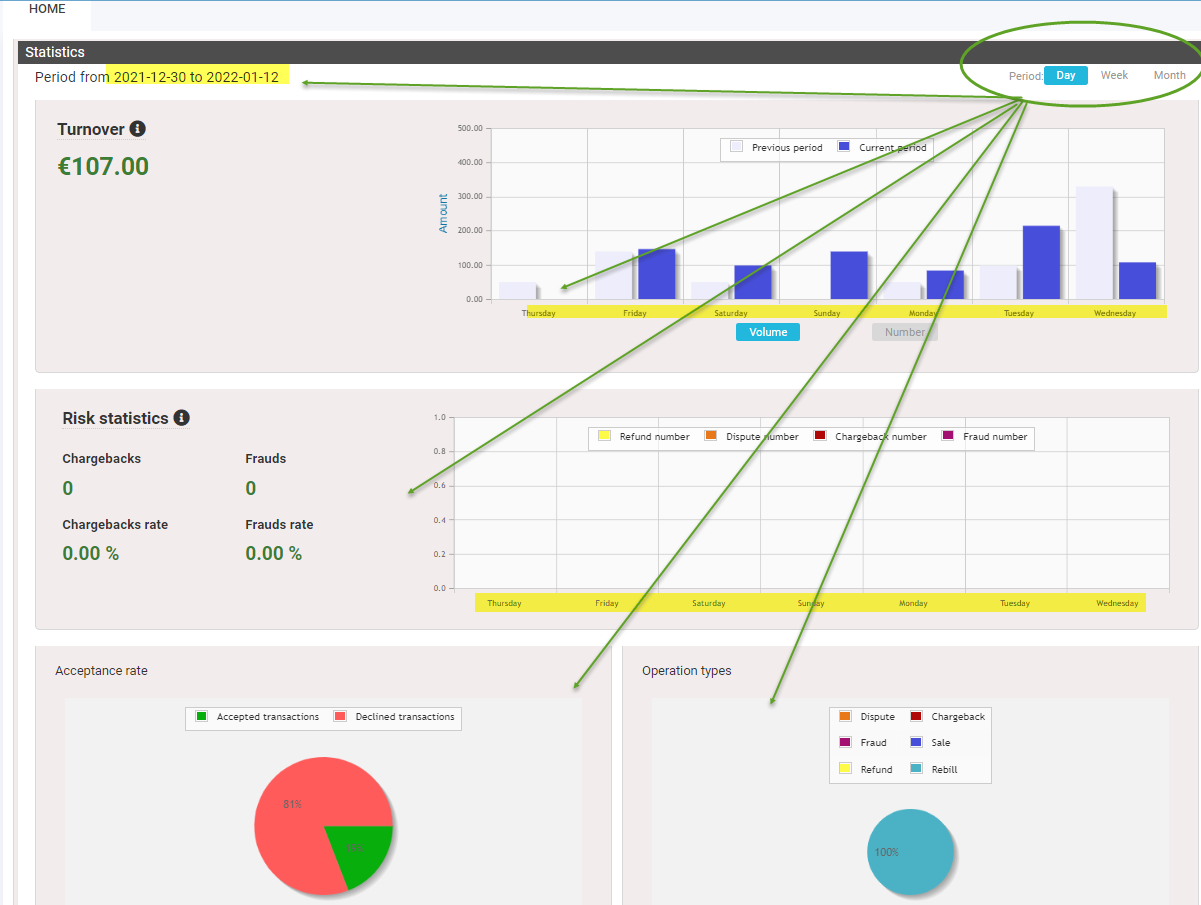Click the Refund legend swatch in Operation types
The height and width of the screenshot is (905, 1201).
(x=845, y=769)
